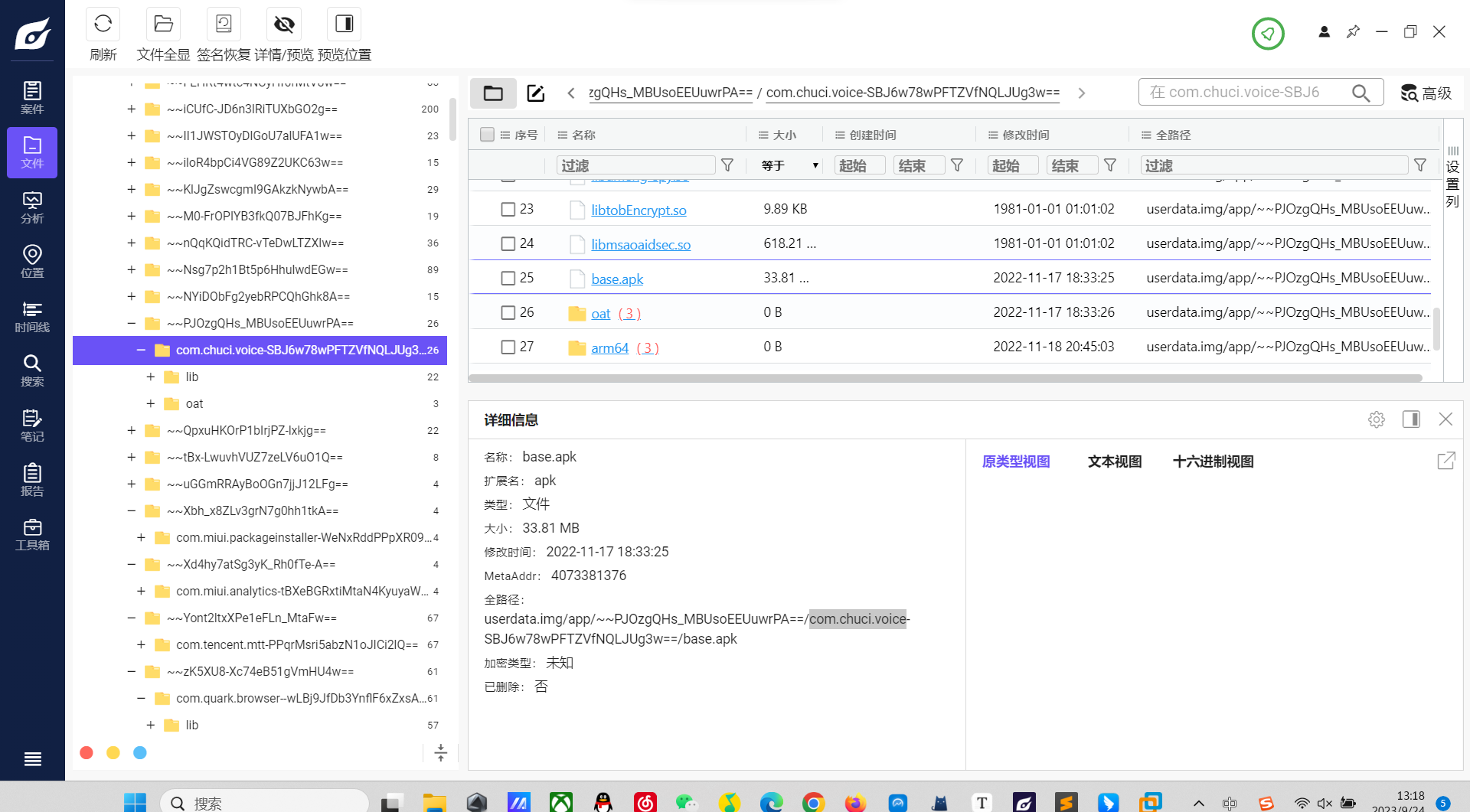Click the green circular badge icon
The height and width of the screenshot is (812, 1470).
coord(1268,34)
